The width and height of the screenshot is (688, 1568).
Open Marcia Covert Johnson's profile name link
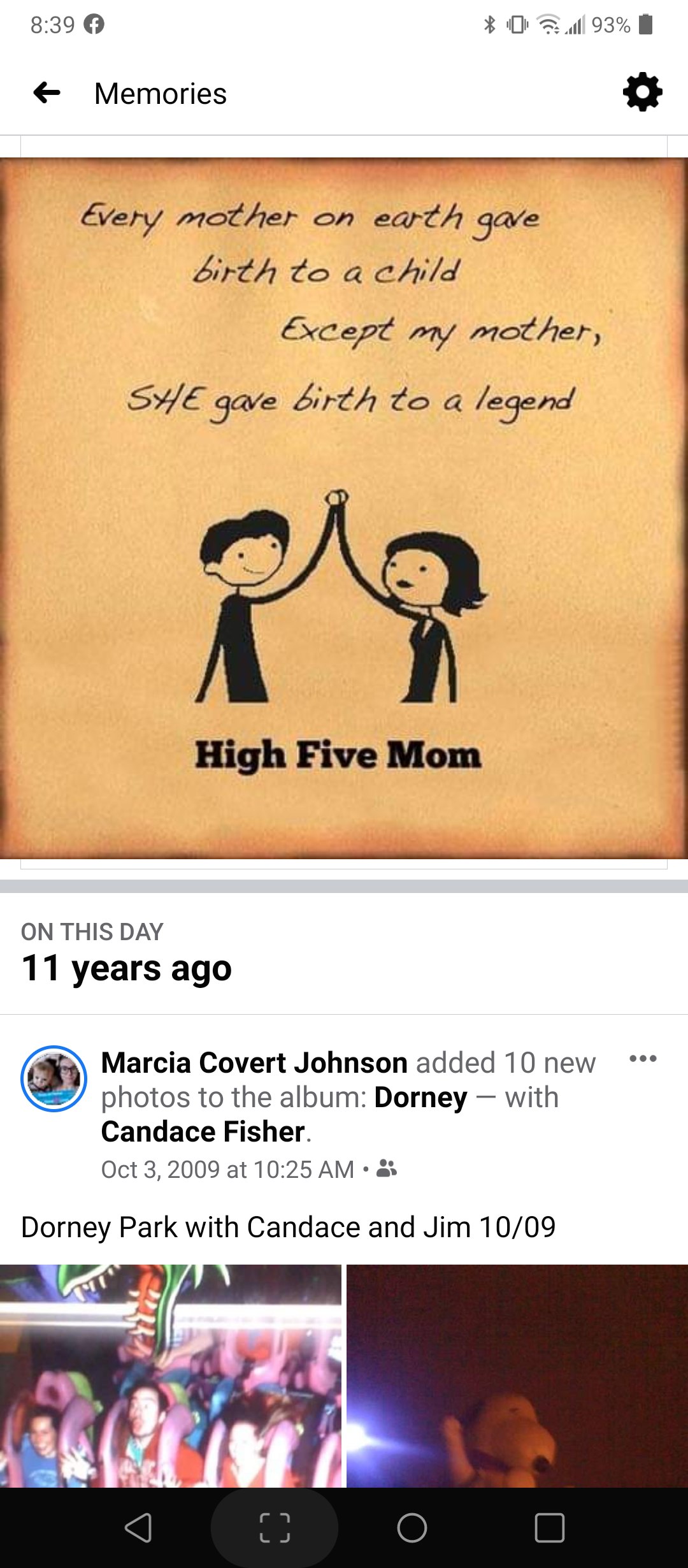(x=254, y=1063)
